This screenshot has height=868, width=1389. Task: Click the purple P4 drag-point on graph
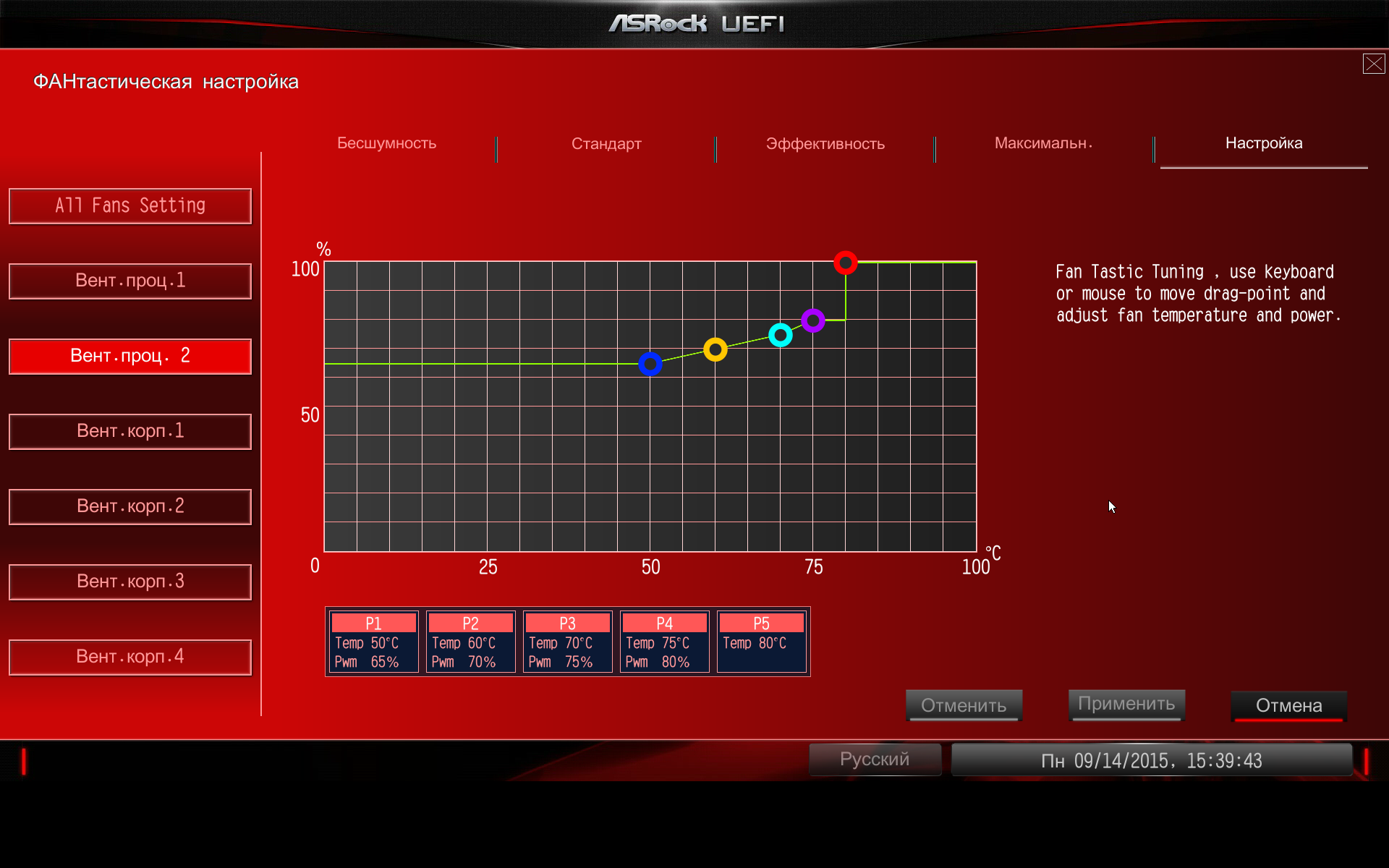(x=812, y=320)
